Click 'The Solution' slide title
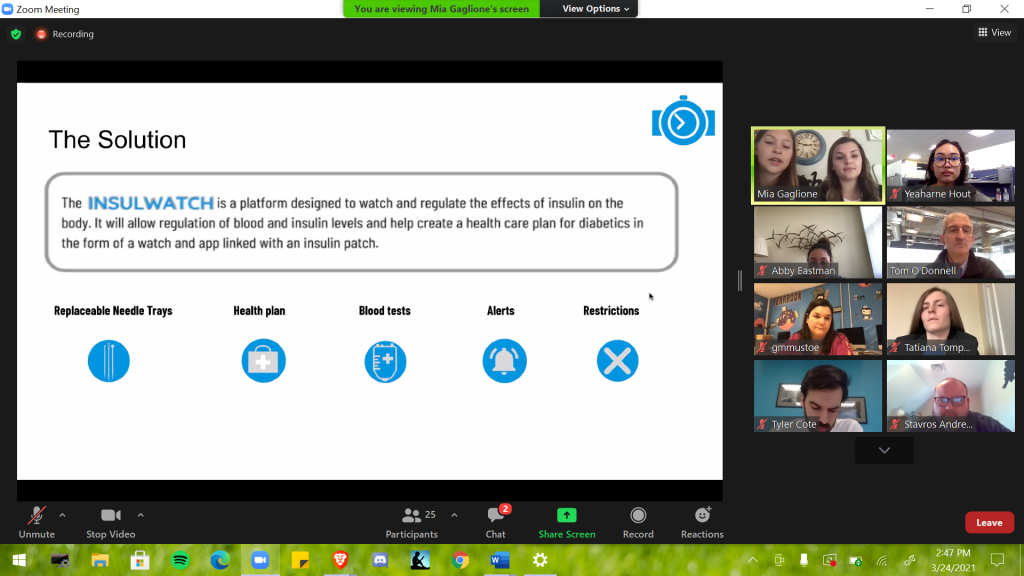Viewport: 1024px width, 576px height. tap(118, 140)
